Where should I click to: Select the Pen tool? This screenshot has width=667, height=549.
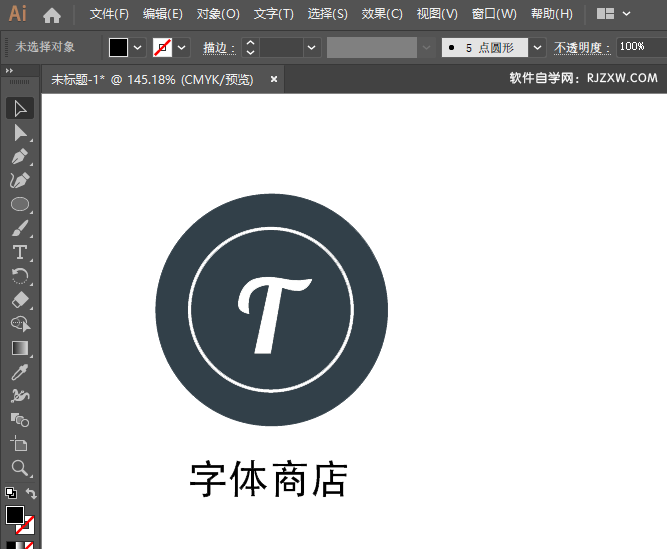pyautogui.click(x=20, y=156)
